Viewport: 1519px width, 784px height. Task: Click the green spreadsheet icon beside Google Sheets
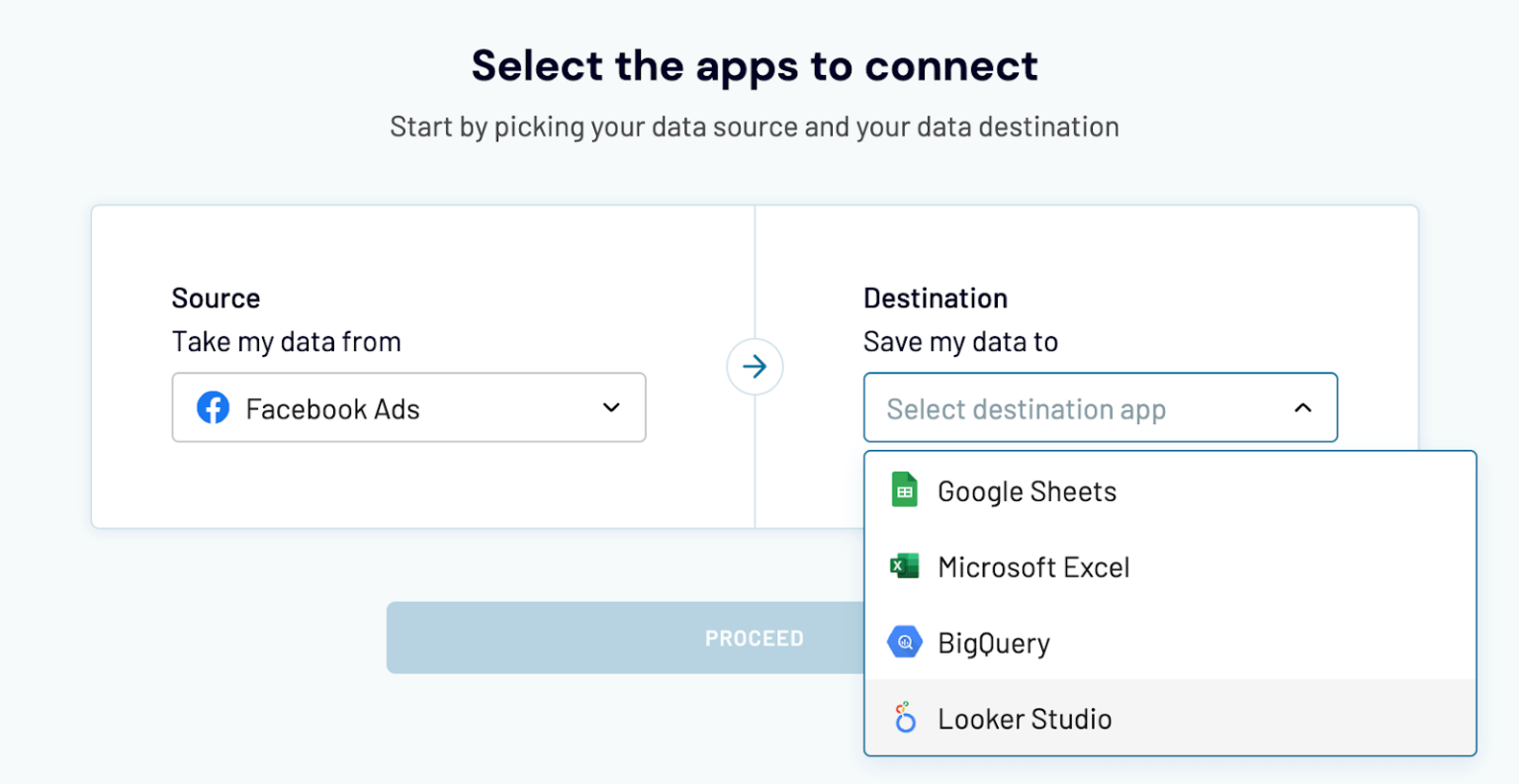(904, 489)
